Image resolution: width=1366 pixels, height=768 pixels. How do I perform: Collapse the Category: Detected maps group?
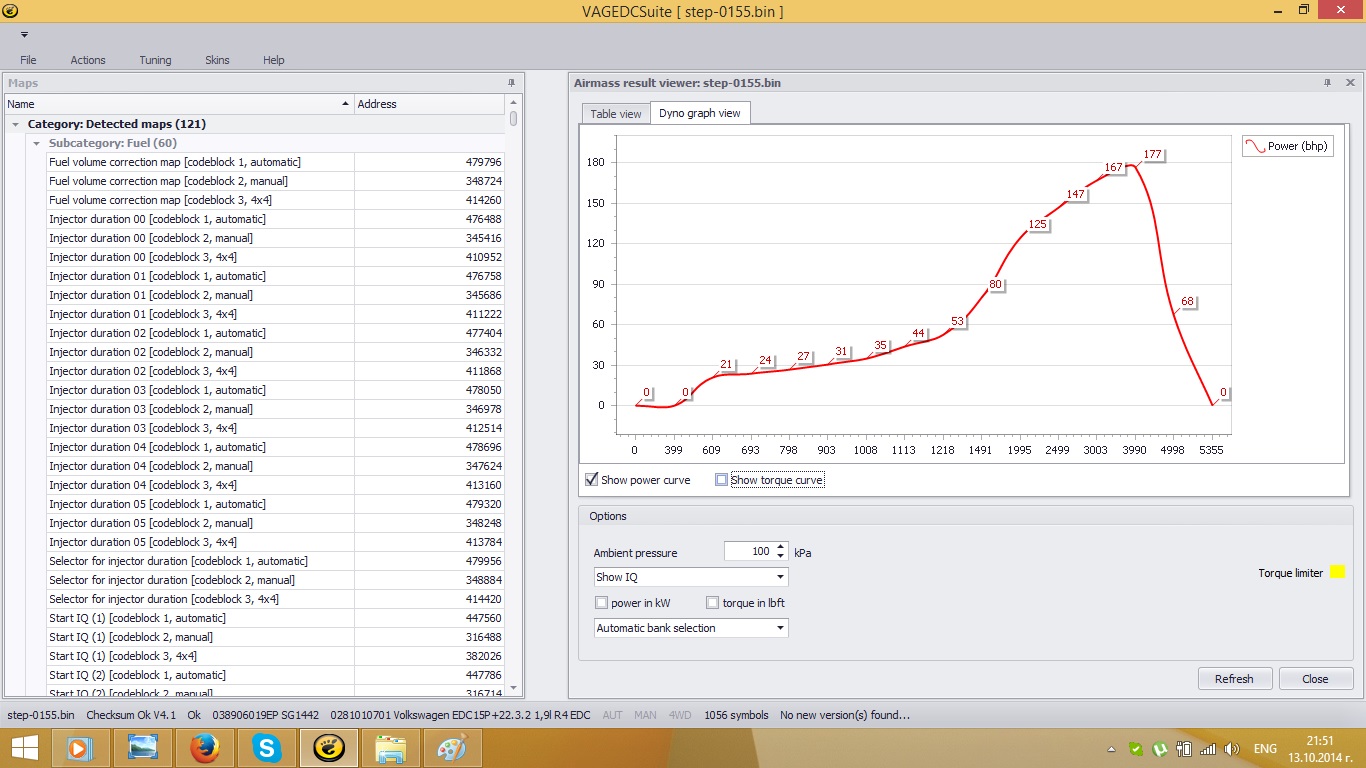tap(15, 124)
